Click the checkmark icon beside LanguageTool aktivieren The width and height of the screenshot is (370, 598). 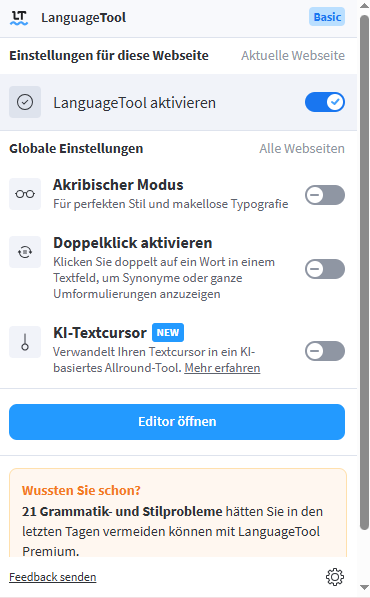click(25, 102)
